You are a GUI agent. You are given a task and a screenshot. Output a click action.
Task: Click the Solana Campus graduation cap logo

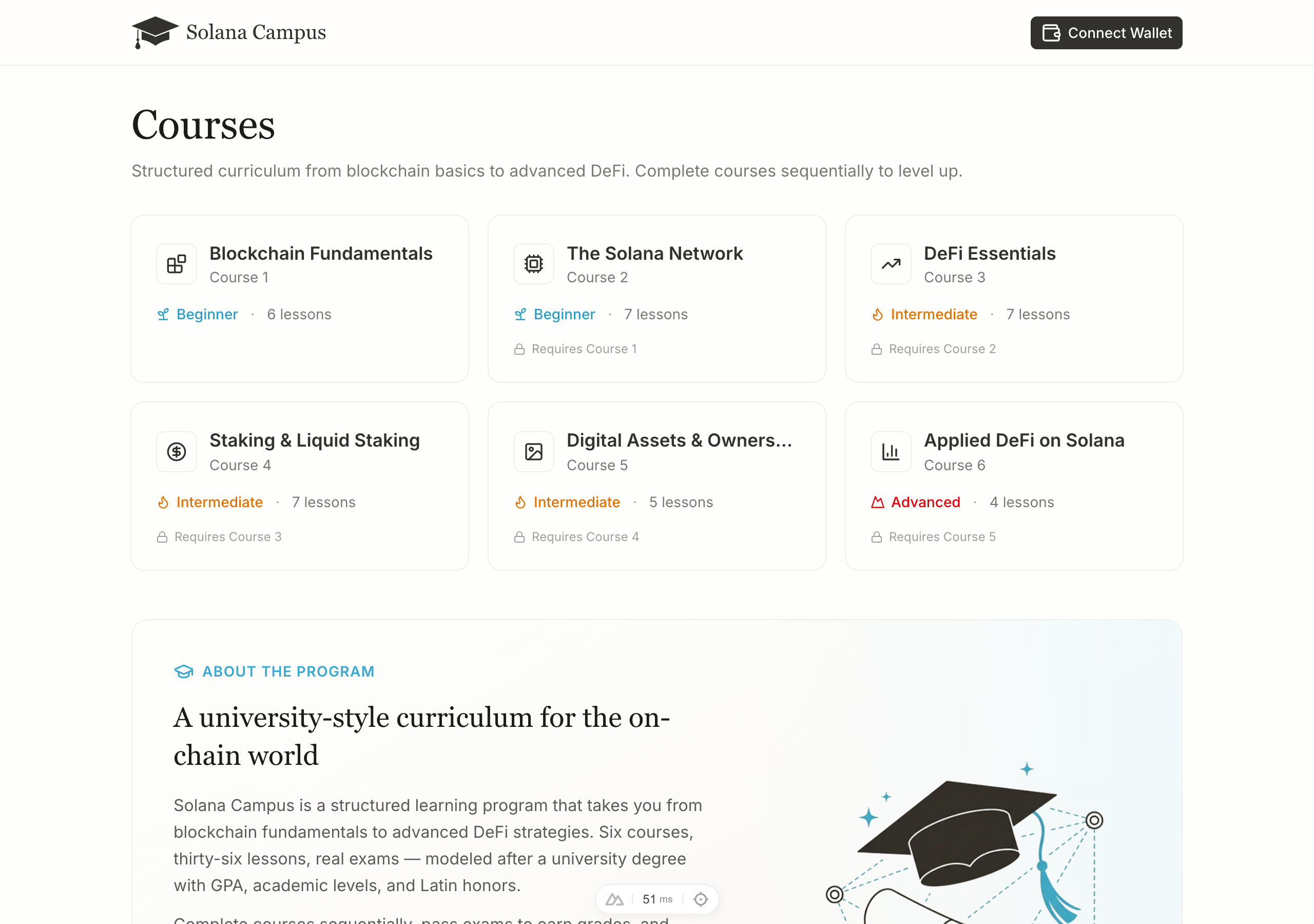pos(154,32)
